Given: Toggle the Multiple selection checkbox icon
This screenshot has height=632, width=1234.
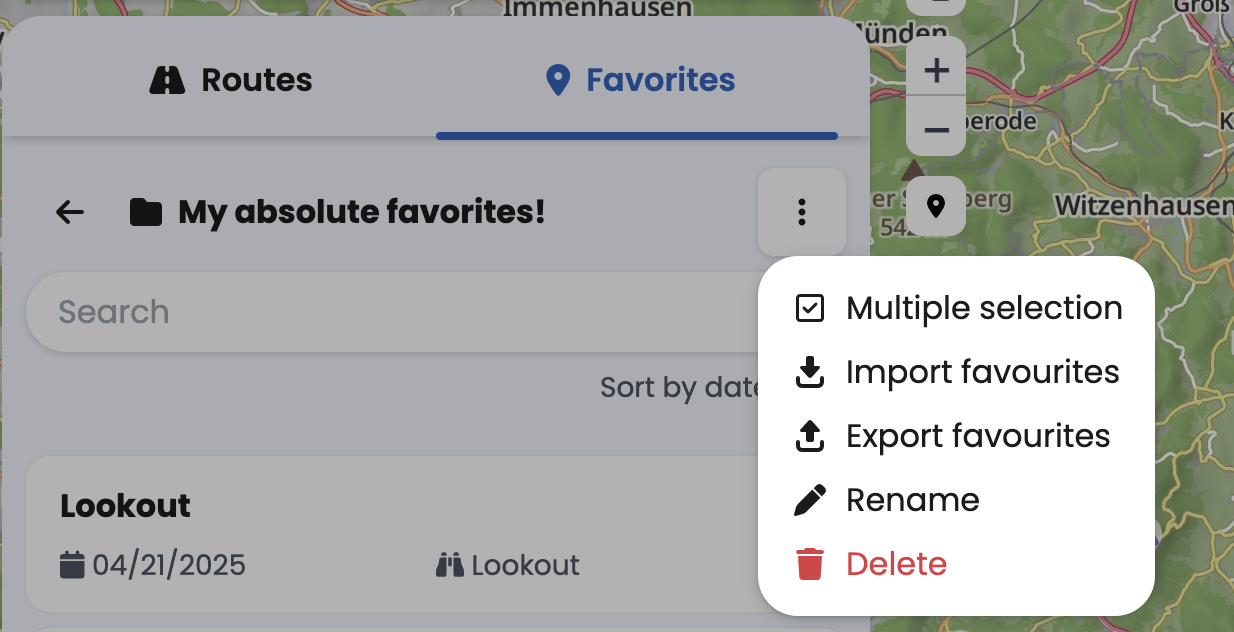Looking at the screenshot, I should (809, 308).
